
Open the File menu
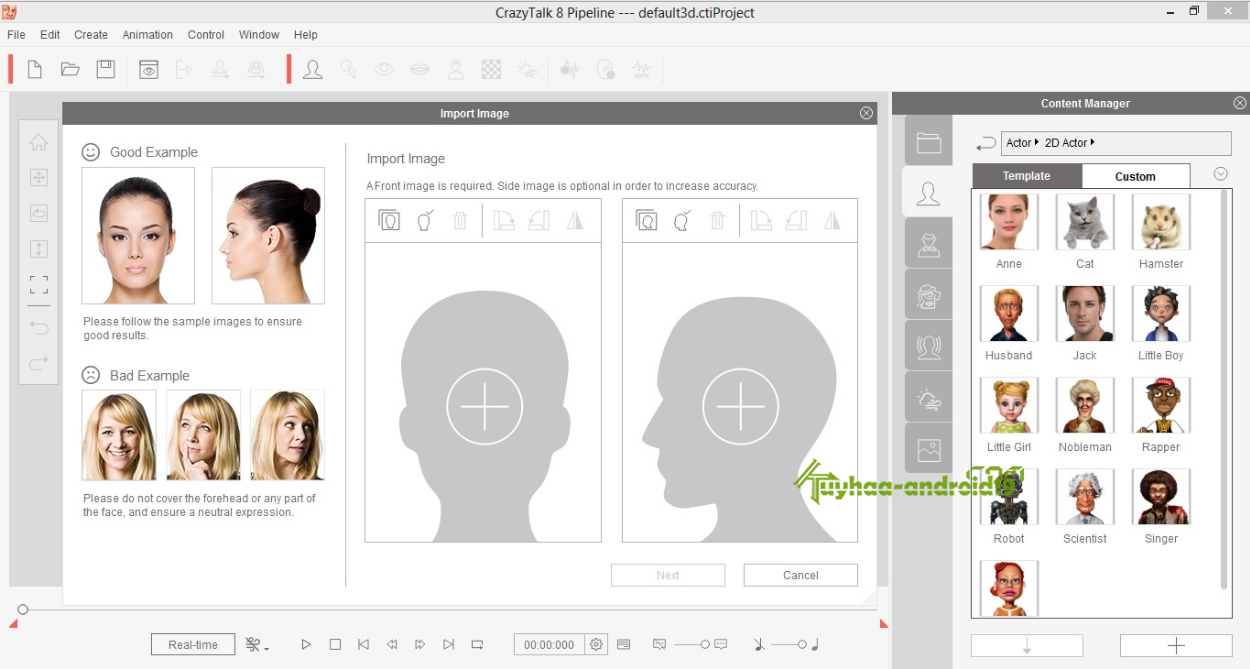point(16,34)
